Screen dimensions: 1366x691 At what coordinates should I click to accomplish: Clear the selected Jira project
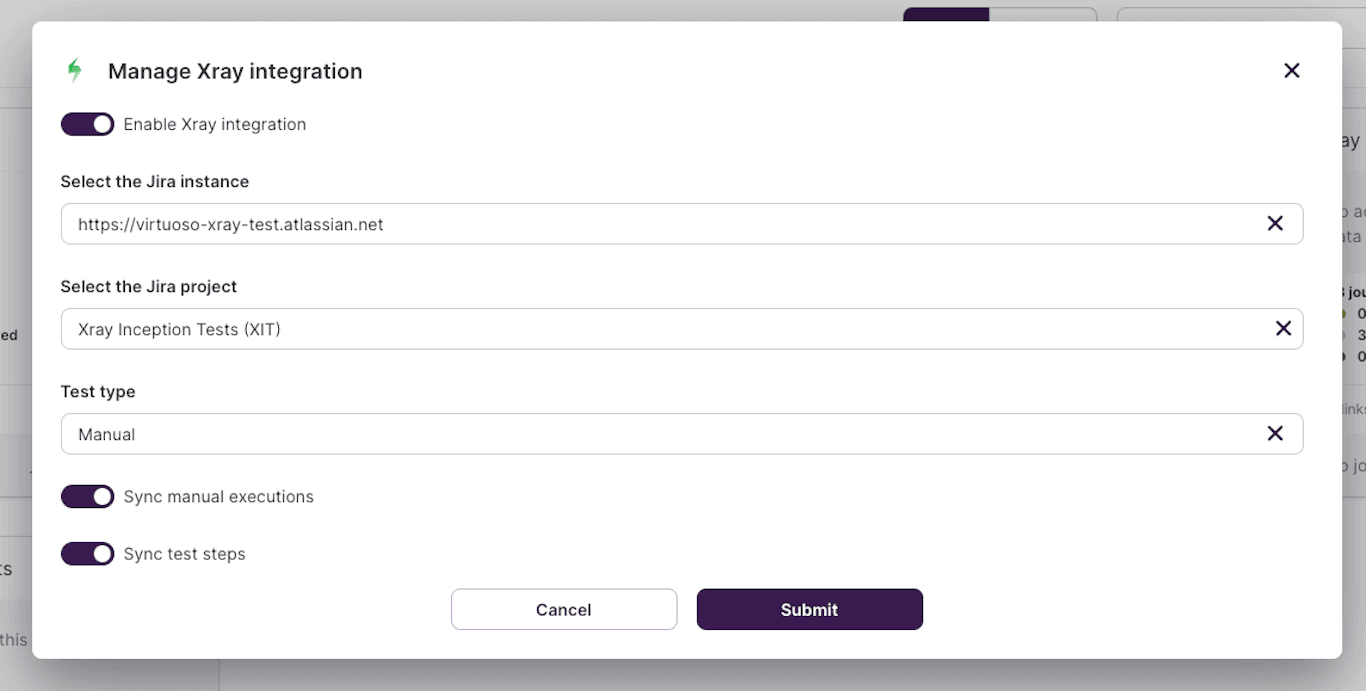click(x=1283, y=328)
